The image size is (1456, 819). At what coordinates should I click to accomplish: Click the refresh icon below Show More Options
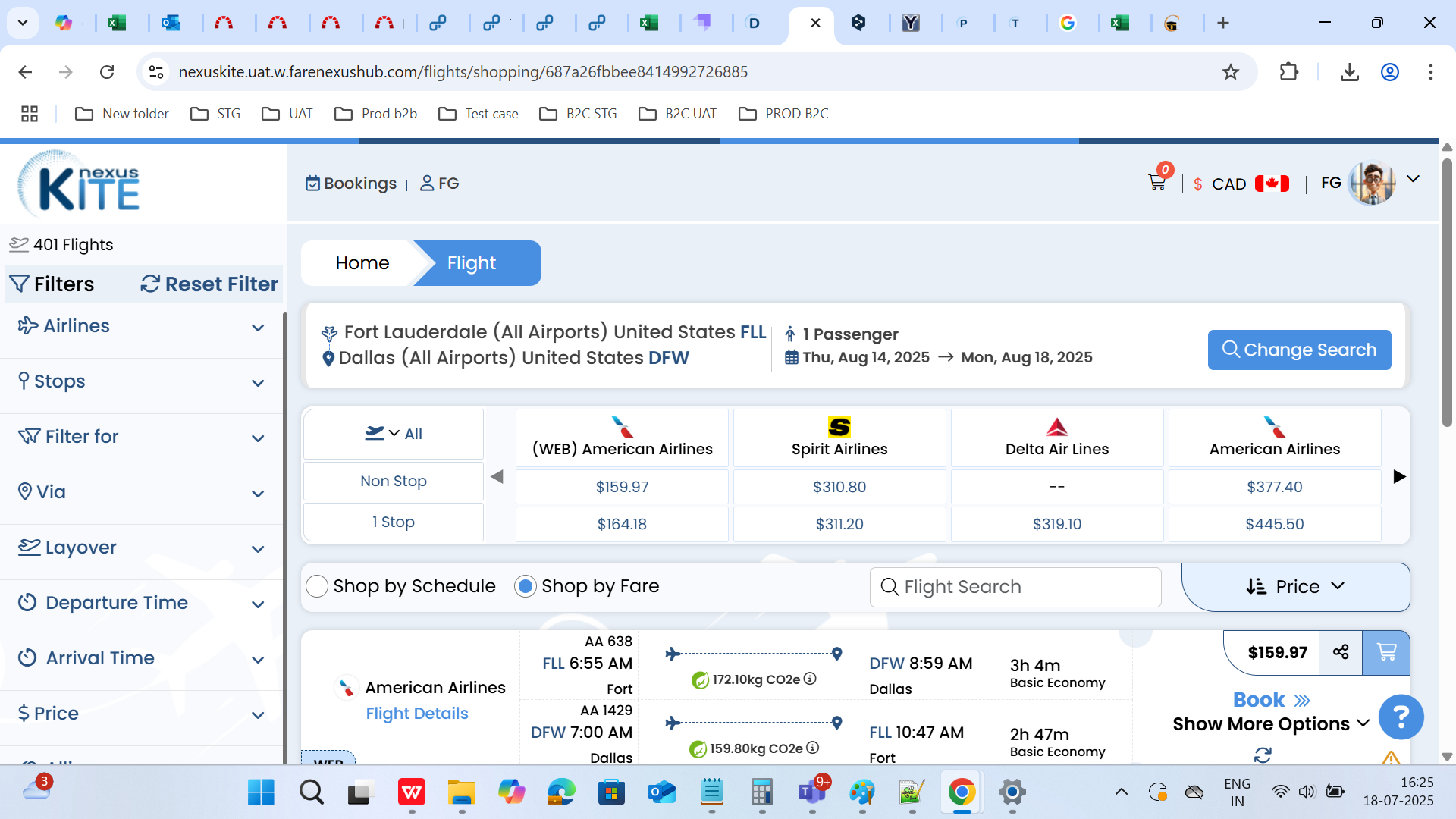[x=1263, y=755]
